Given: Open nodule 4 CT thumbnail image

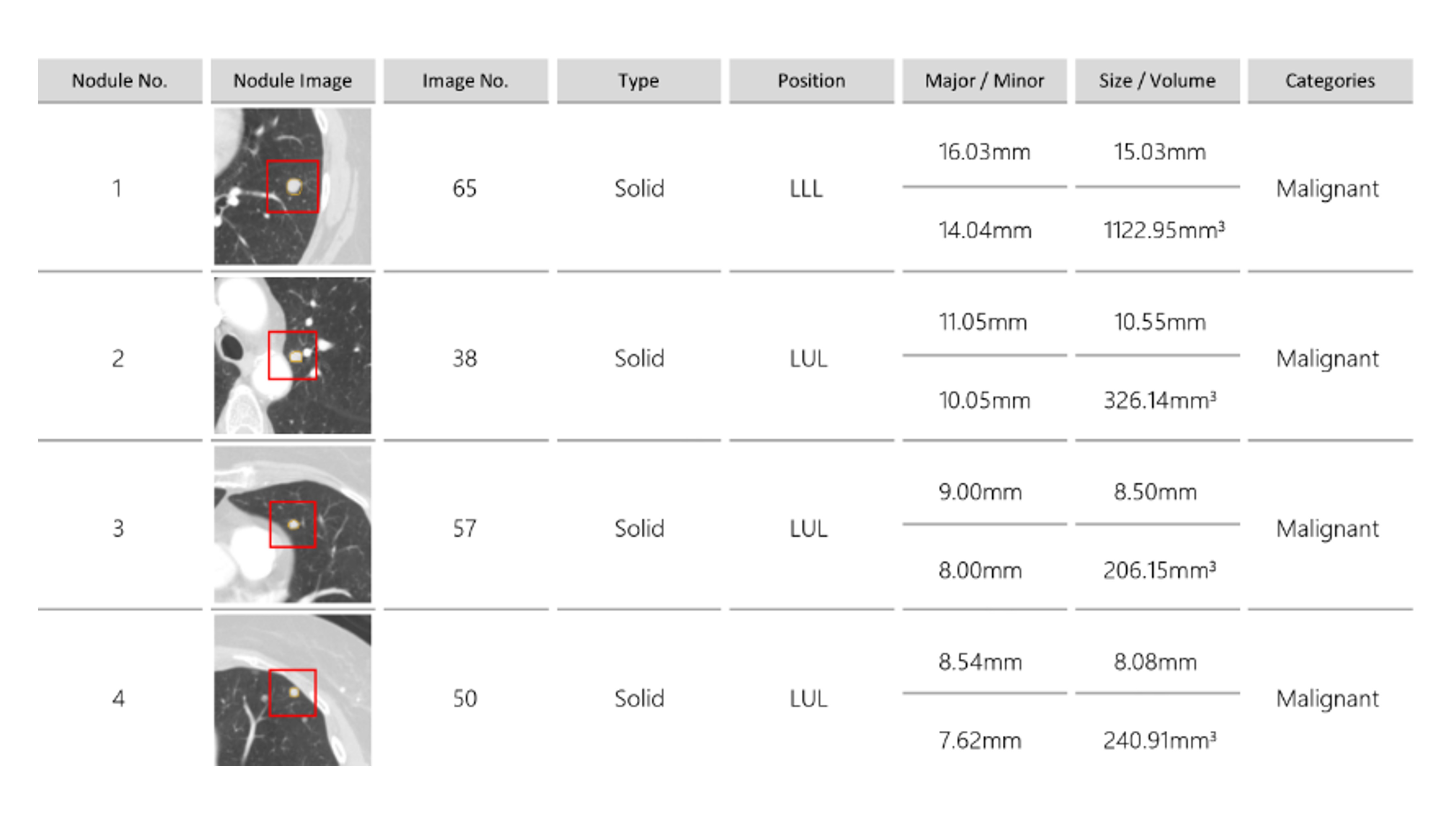Looking at the screenshot, I should pos(292,691).
